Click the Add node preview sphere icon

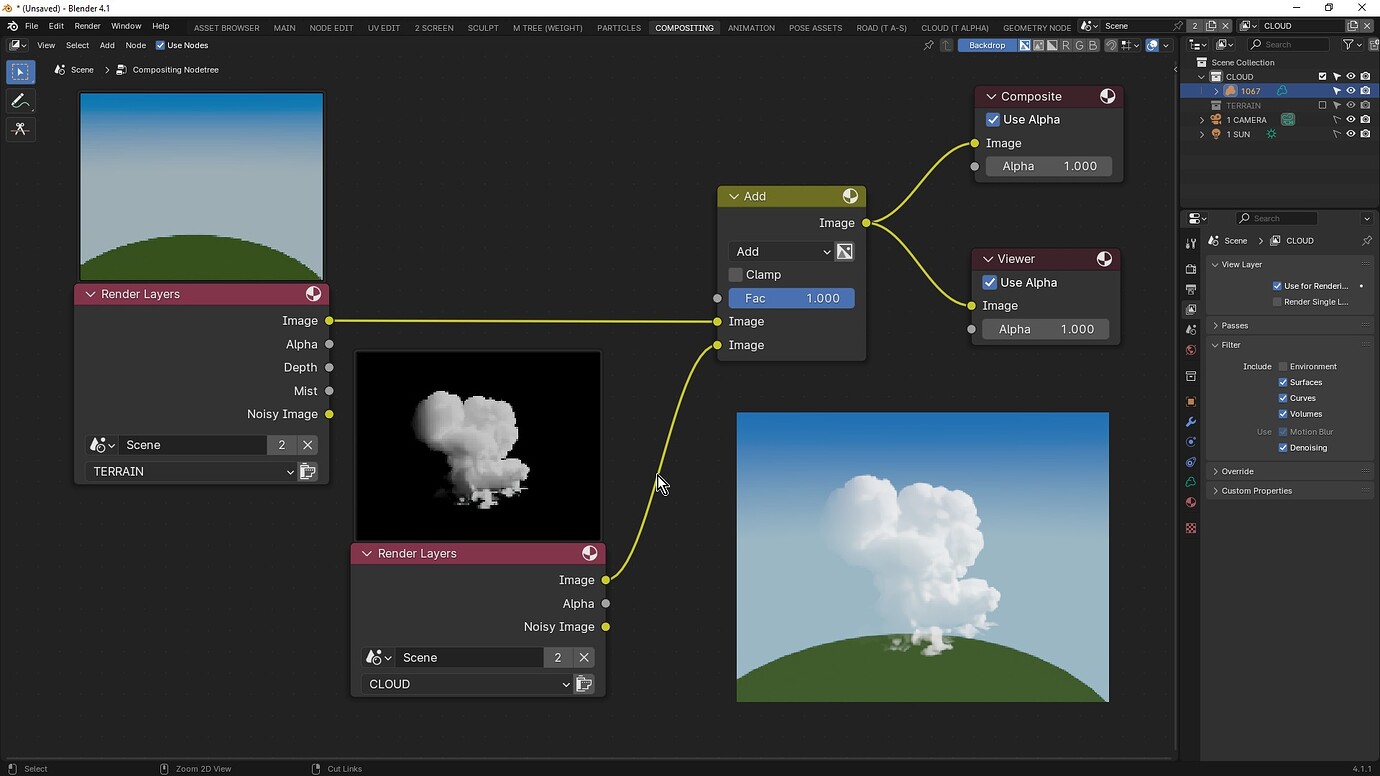click(x=849, y=196)
